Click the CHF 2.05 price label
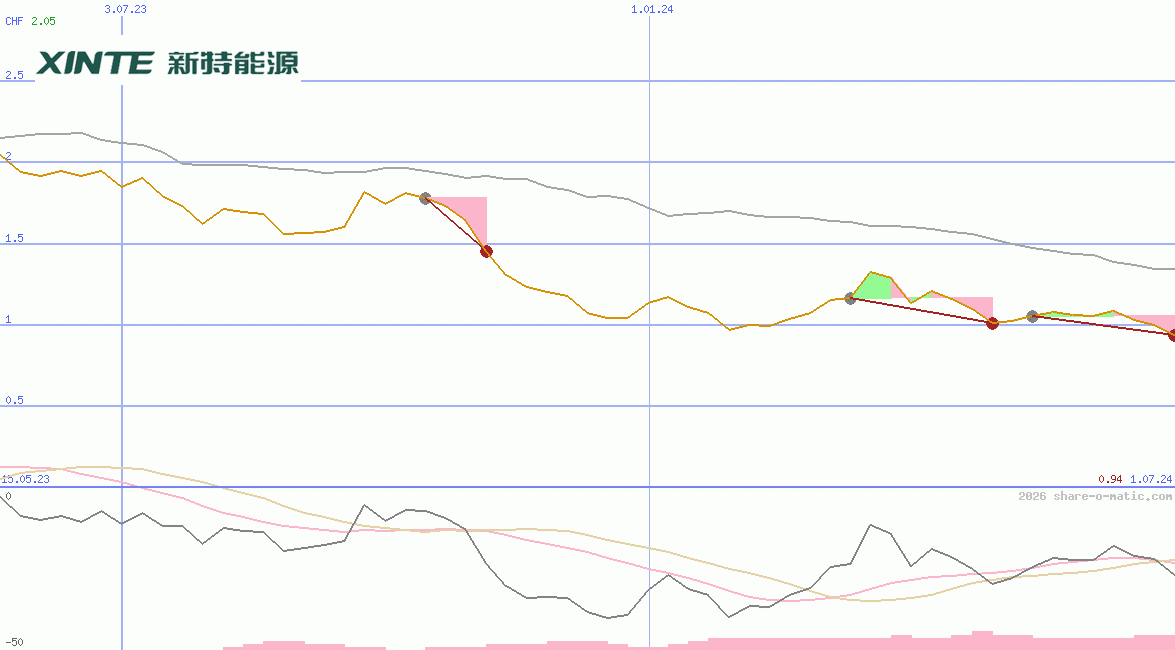1175x650 pixels. (30, 21)
